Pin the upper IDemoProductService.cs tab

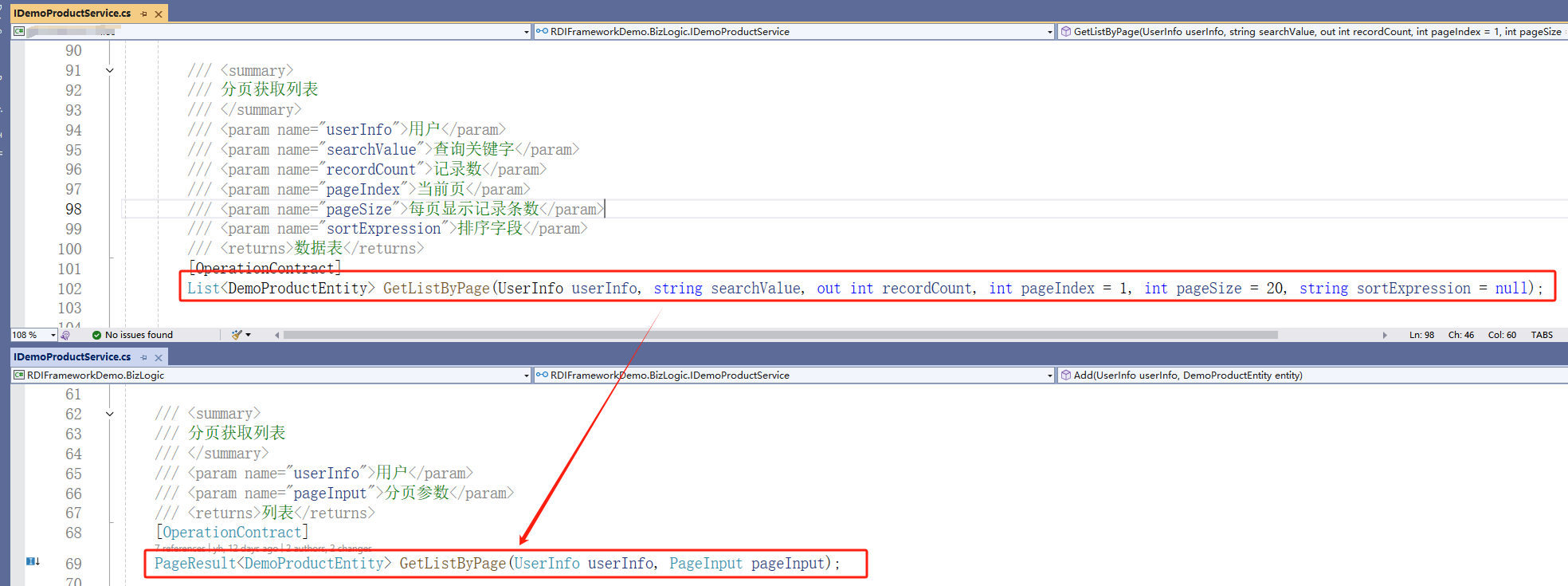[x=144, y=14]
